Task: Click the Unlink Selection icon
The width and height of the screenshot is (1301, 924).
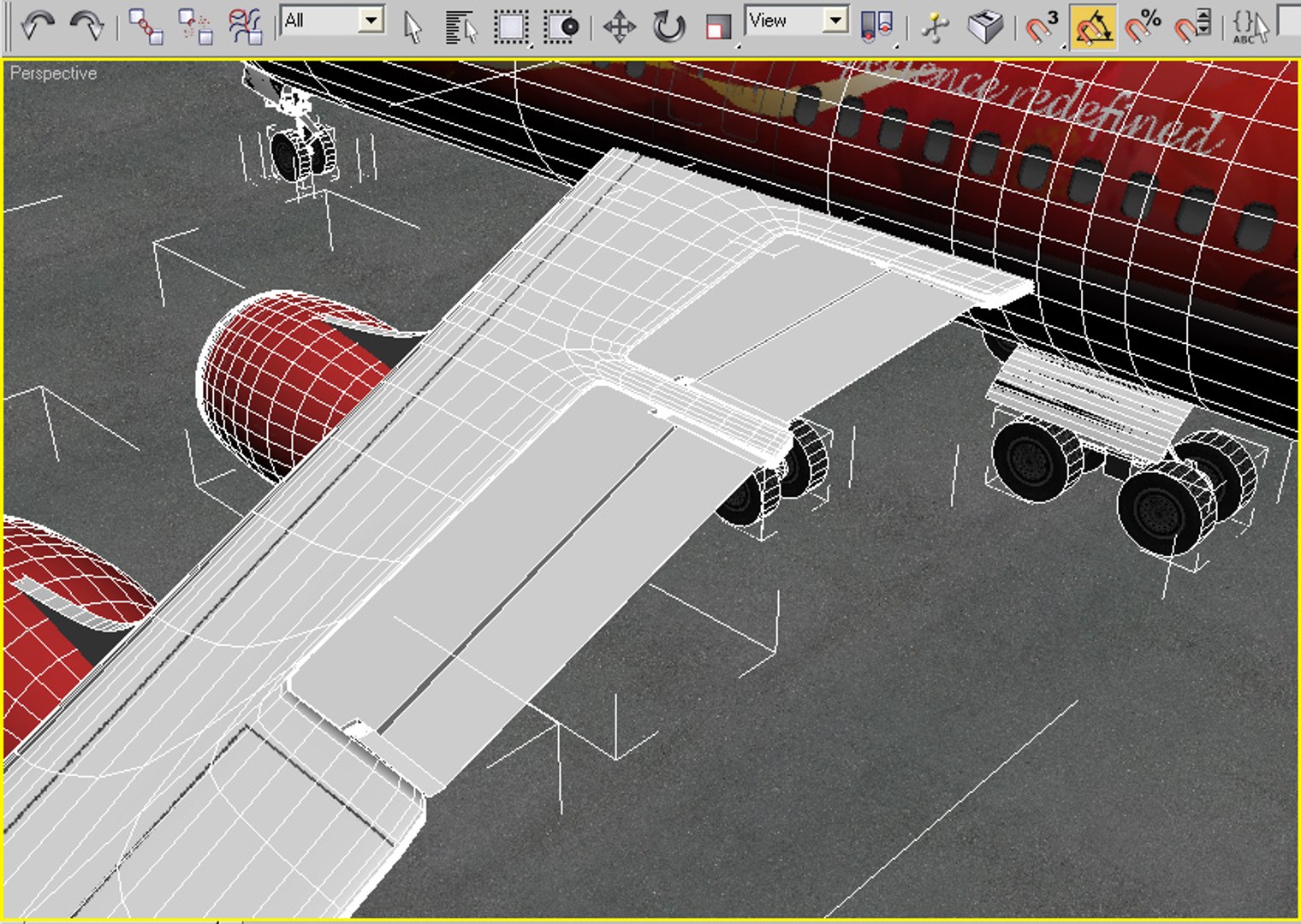Action: [x=195, y=27]
